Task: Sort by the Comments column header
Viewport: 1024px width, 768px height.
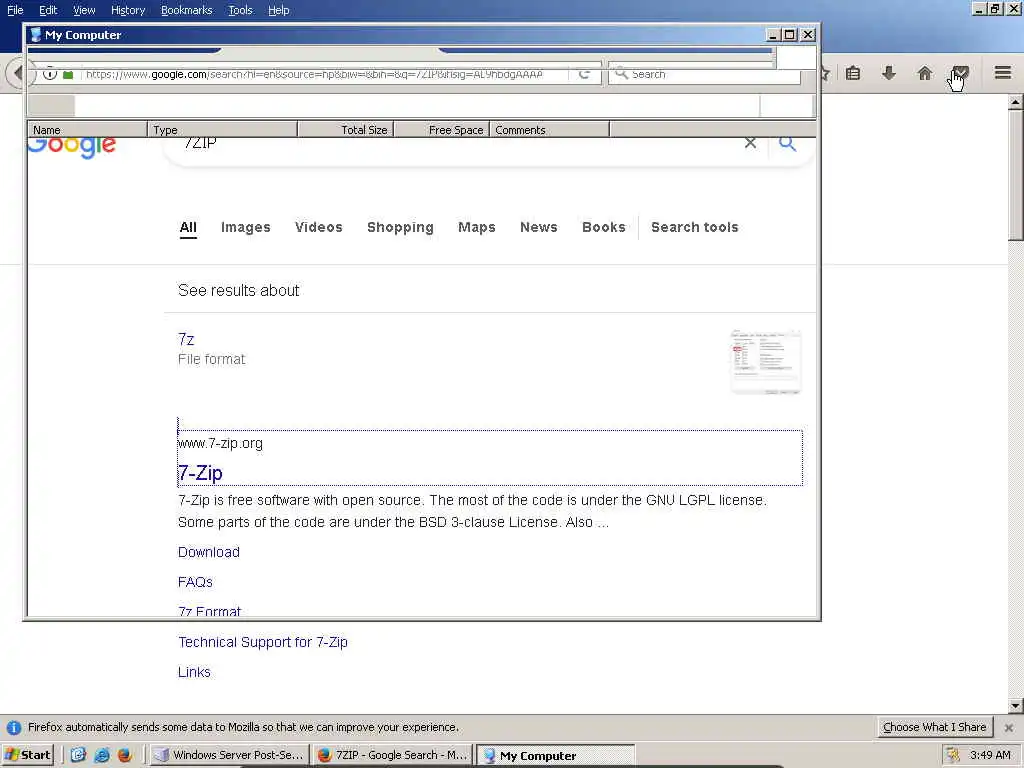Action: pos(549,130)
